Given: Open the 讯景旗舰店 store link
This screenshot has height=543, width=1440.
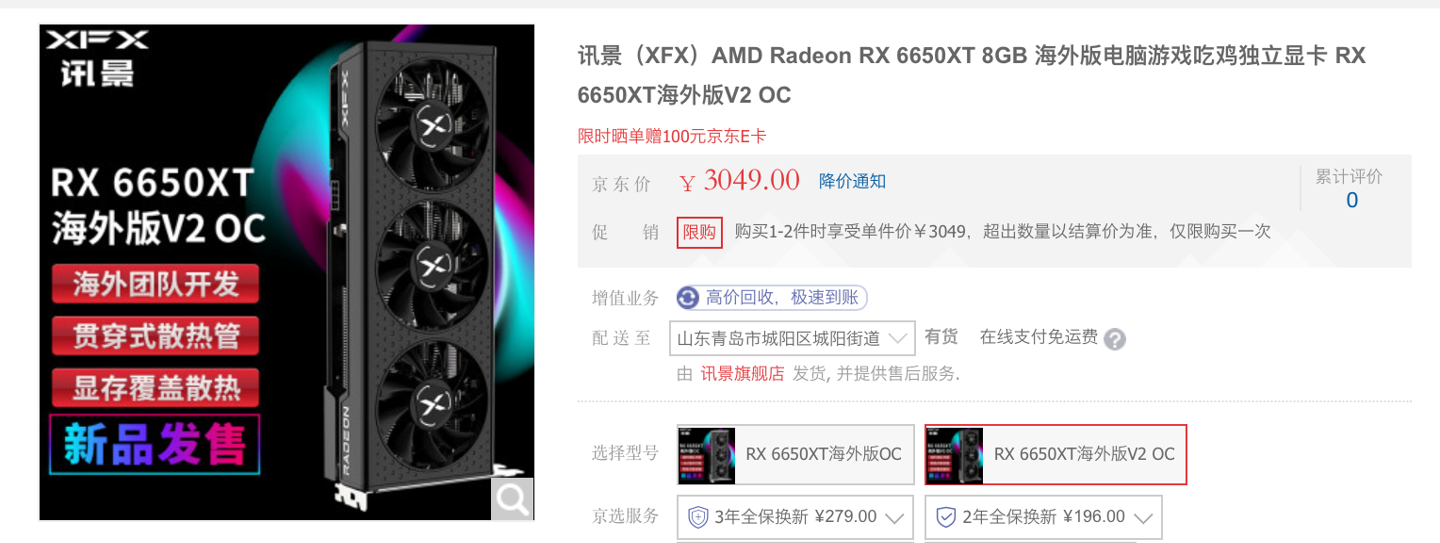Looking at the screenshot, I should (x=742, y=374).
